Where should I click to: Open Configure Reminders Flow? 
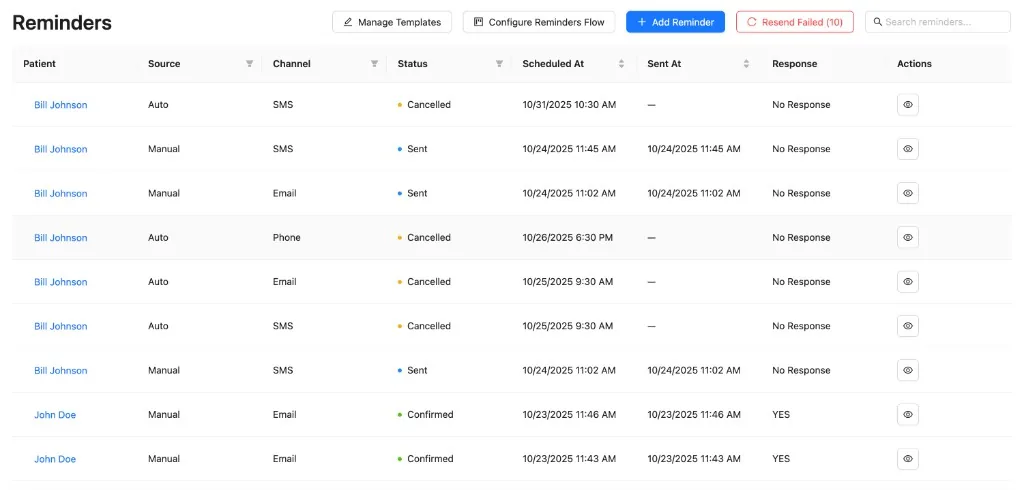tap(539, 22)
